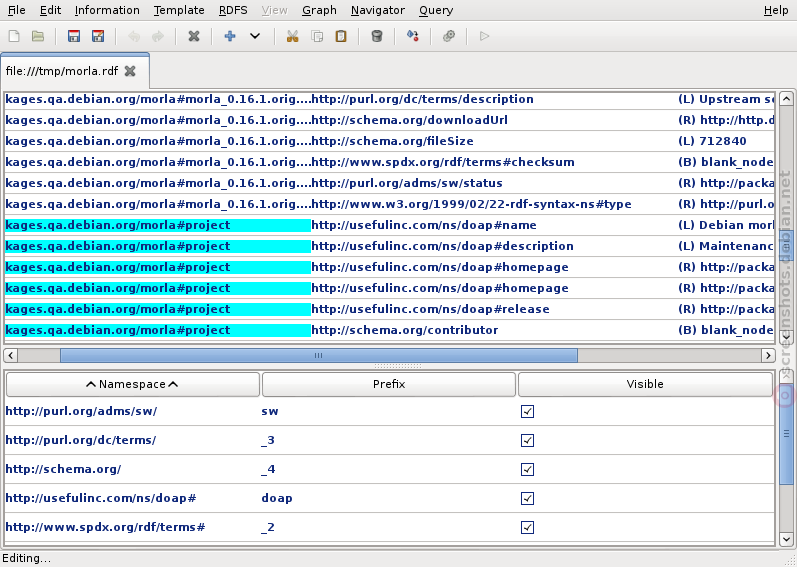Open the Graph menu
The width and height of the screenshot is (797, 567).
click(319, 10)
